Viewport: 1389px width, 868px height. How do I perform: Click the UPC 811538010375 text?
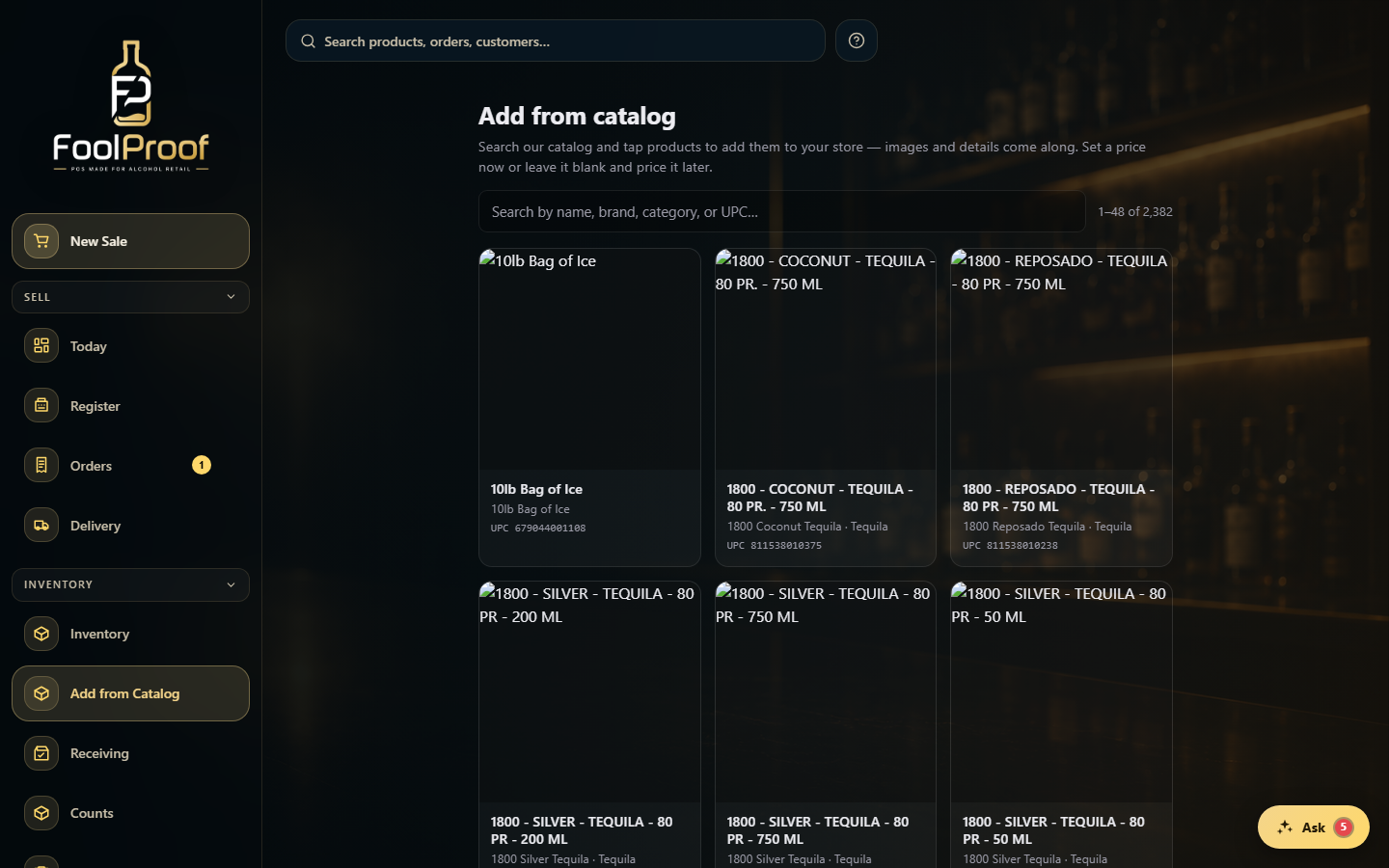(775, 545)
